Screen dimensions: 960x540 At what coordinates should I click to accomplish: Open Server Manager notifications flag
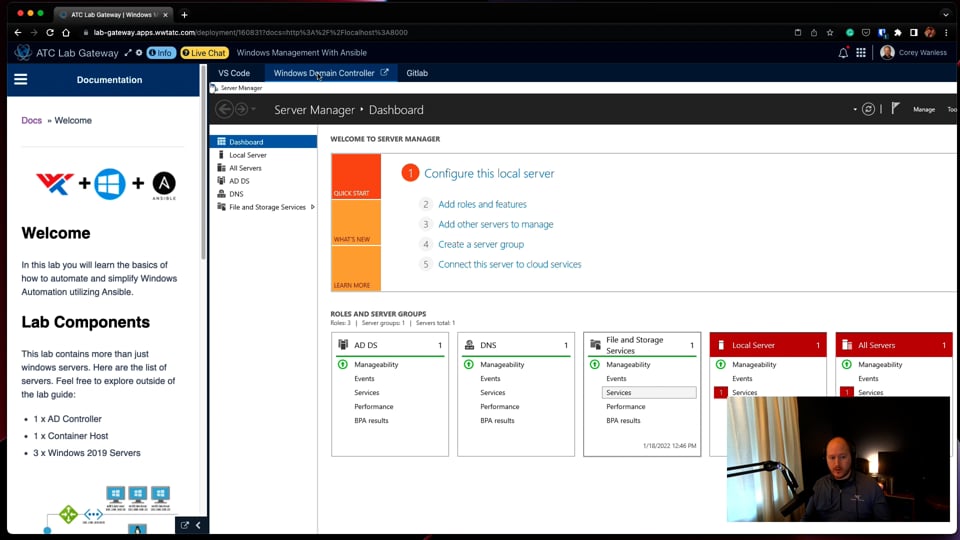pyautogui.click(x=895, y=109)
